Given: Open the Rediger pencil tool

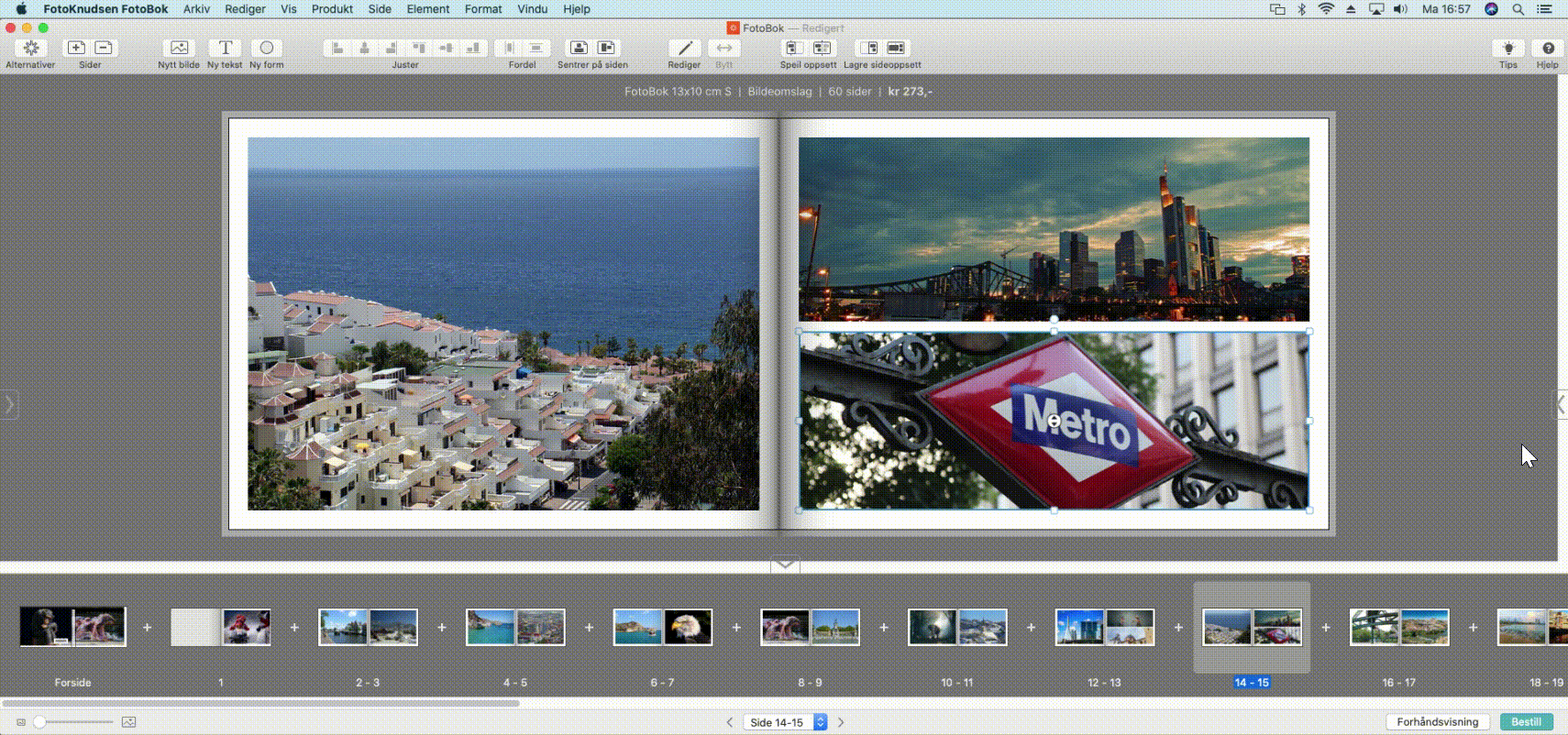Looking at the screenshot, I should coord(684,48).
